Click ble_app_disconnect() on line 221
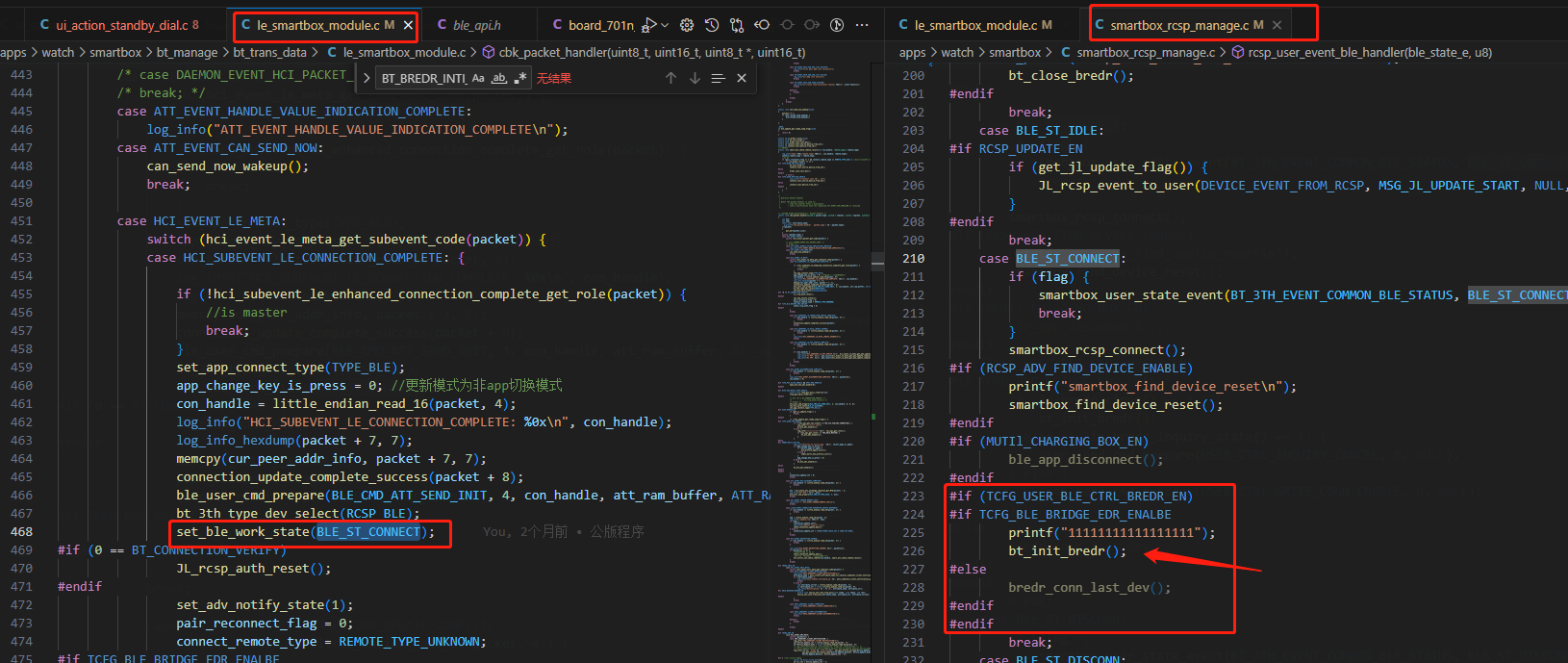The image size is (1568, 663). pos(1085,460)
